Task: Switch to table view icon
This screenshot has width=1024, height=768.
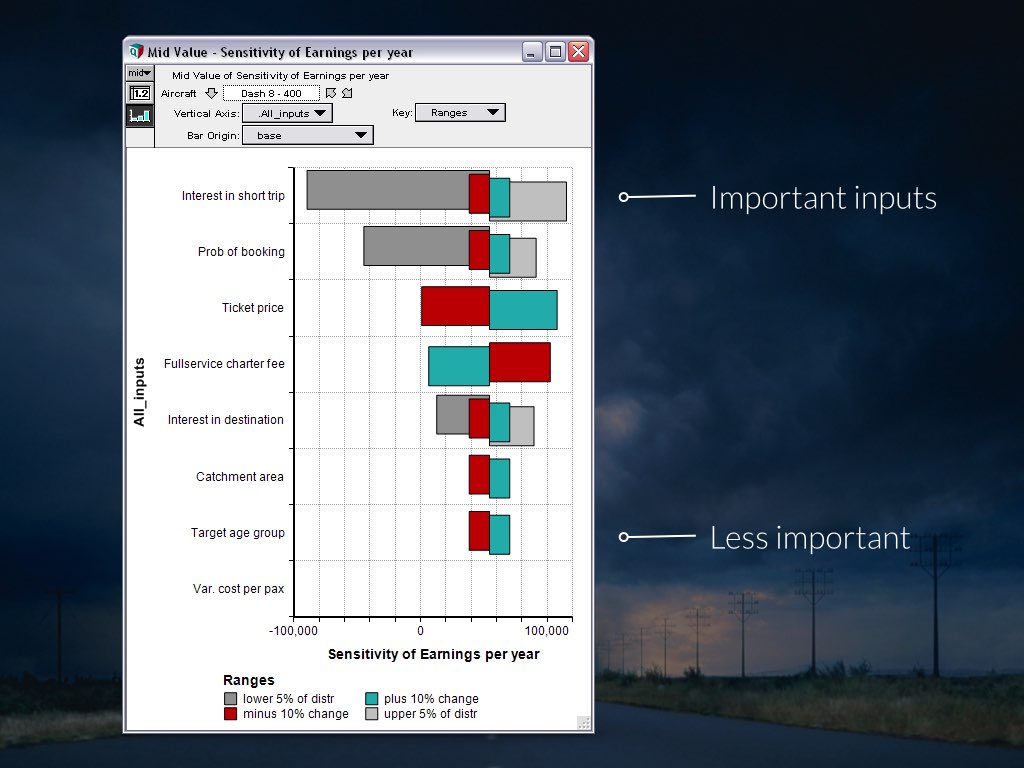Action: 139,93
